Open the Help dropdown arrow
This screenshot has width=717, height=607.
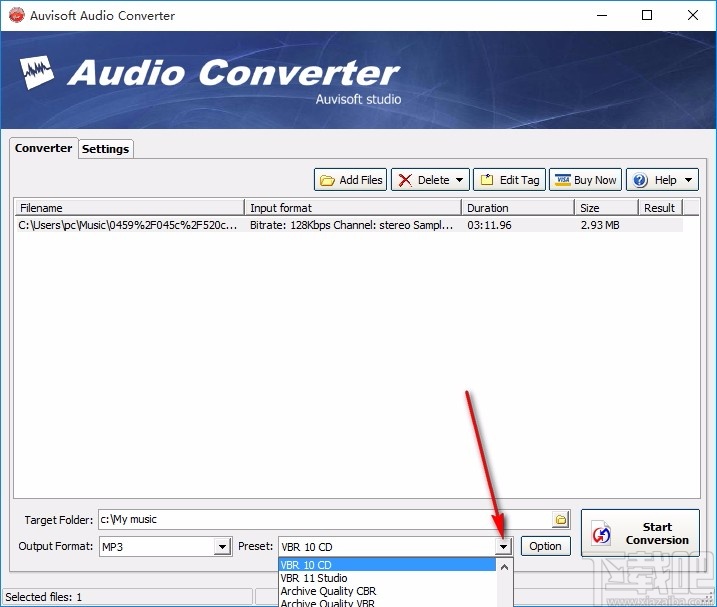coord(688,180)
